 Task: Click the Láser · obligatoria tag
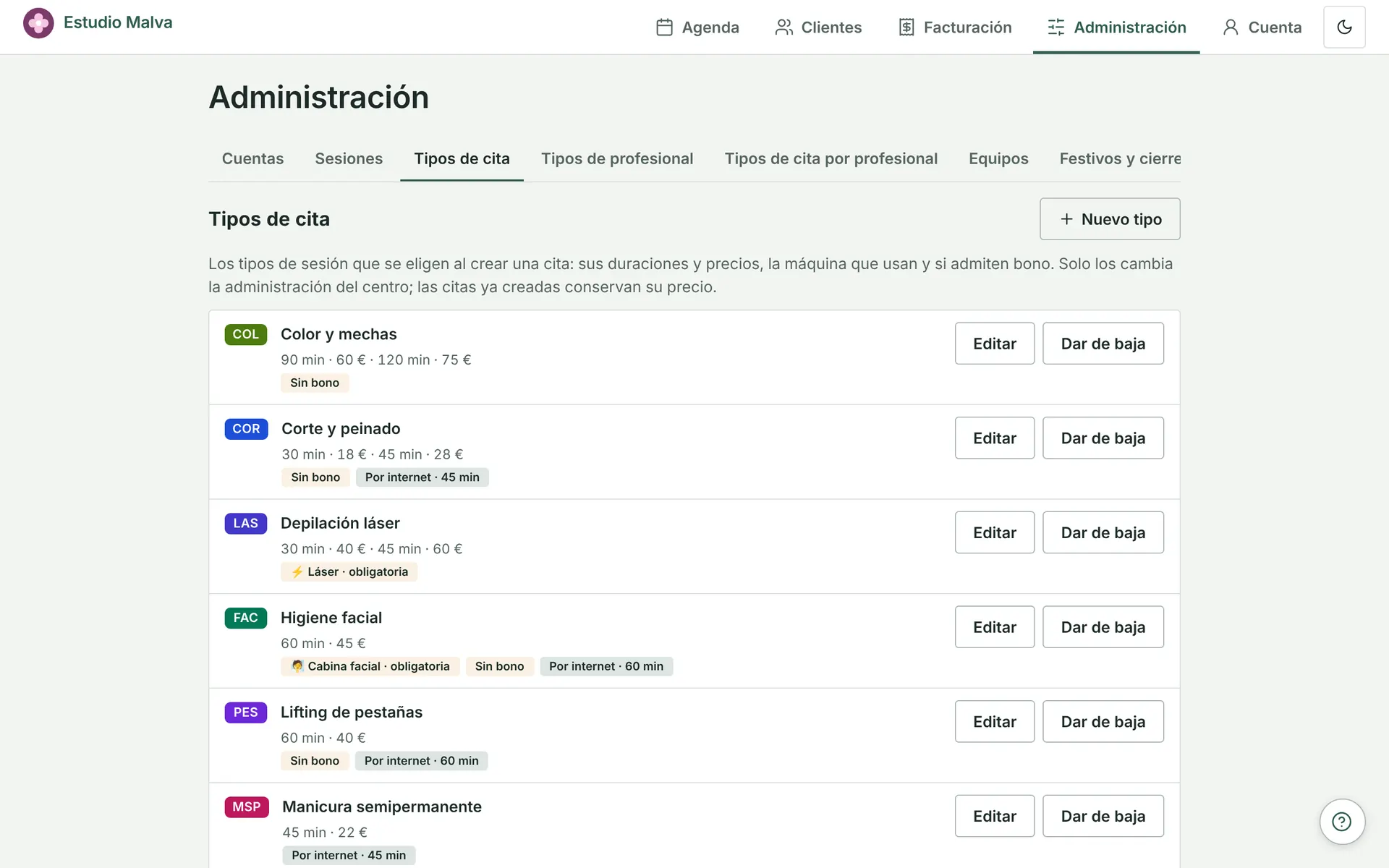point(349,572)
